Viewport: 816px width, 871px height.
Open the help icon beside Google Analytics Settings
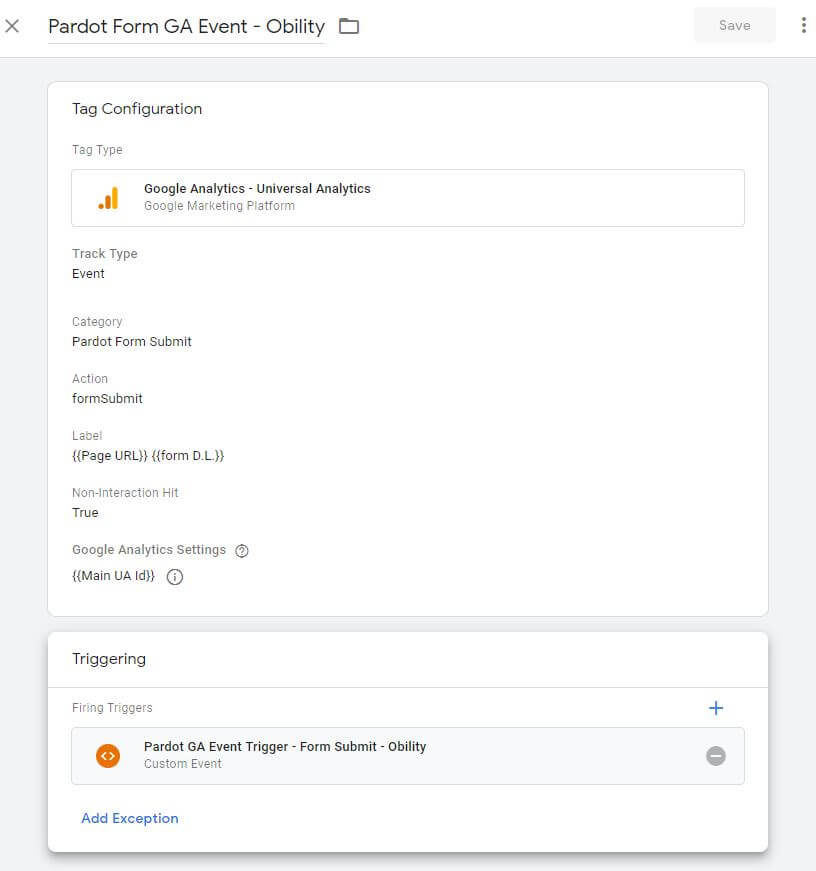click(241, 550)
